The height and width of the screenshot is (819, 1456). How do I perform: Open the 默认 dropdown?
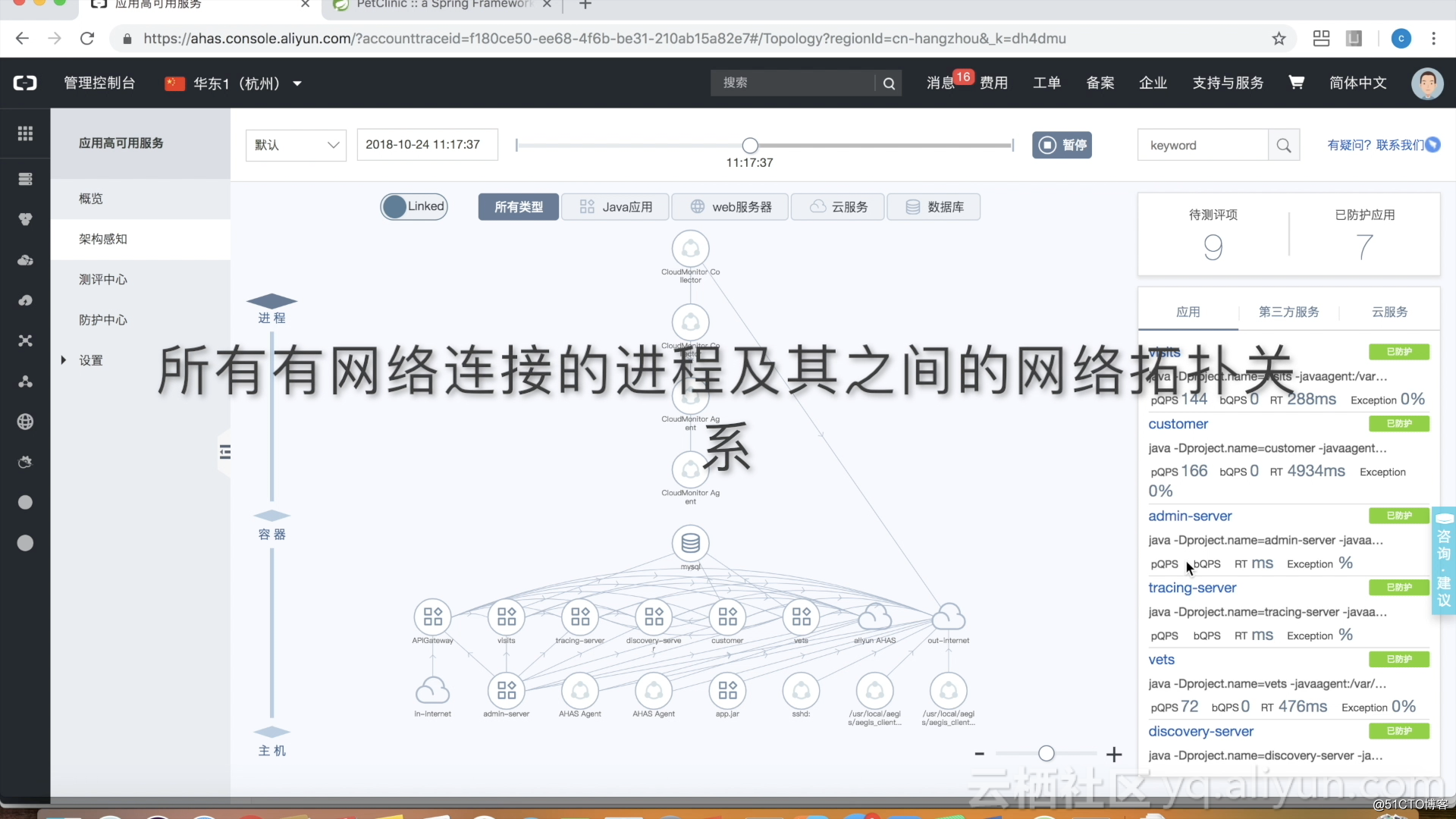(x=296, y=145)
